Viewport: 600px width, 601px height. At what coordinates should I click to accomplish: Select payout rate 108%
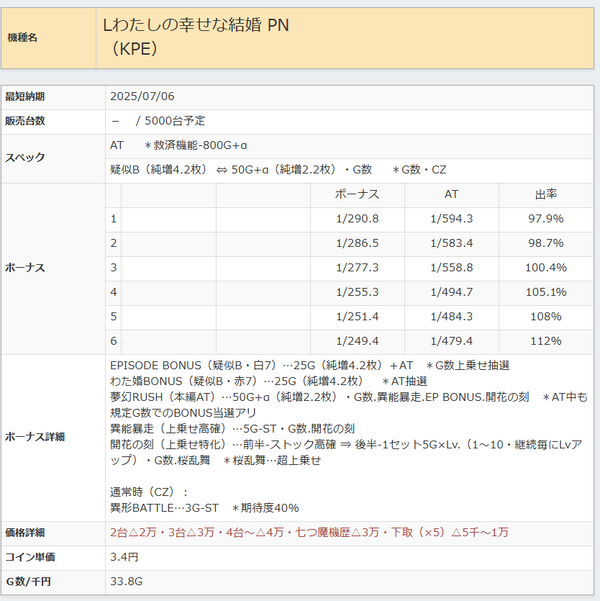point(546,317)
